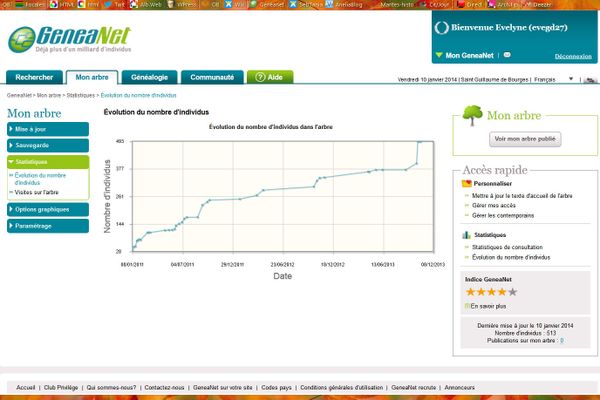600x400 pixels.
Task: Open Évolution du nombre d'individus in Accès rapide
Action: (511, 257)
